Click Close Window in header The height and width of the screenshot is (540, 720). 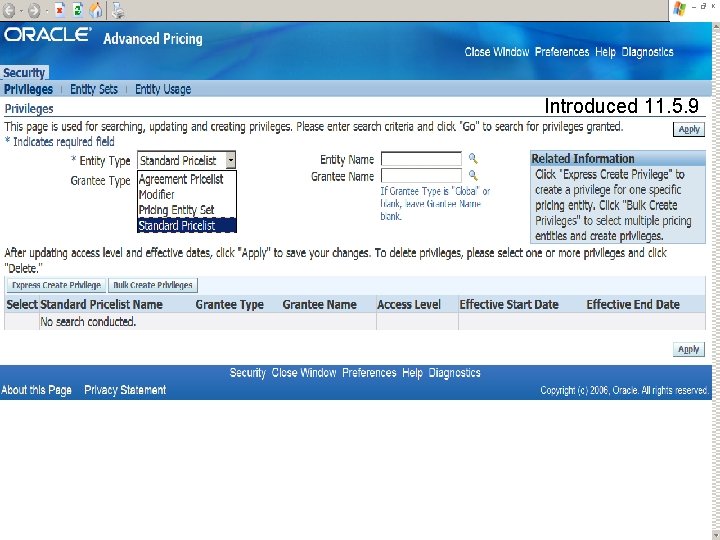point(497,52)
